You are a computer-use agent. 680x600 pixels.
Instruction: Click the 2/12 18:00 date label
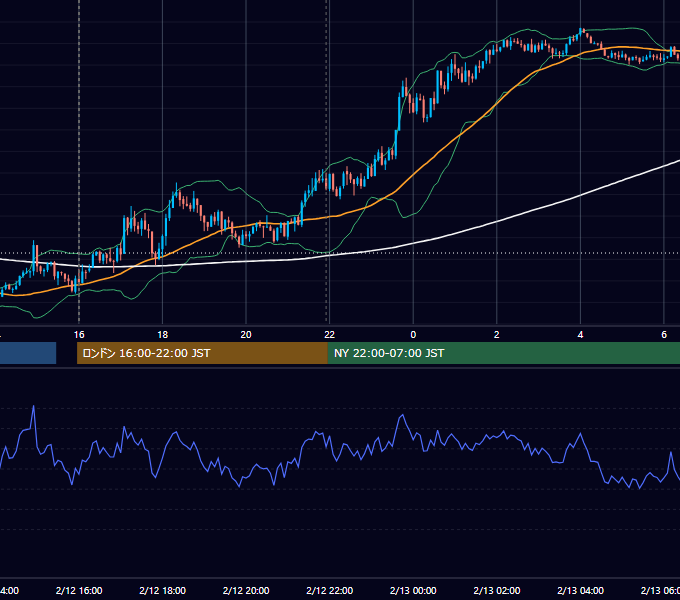coord(163,591)
